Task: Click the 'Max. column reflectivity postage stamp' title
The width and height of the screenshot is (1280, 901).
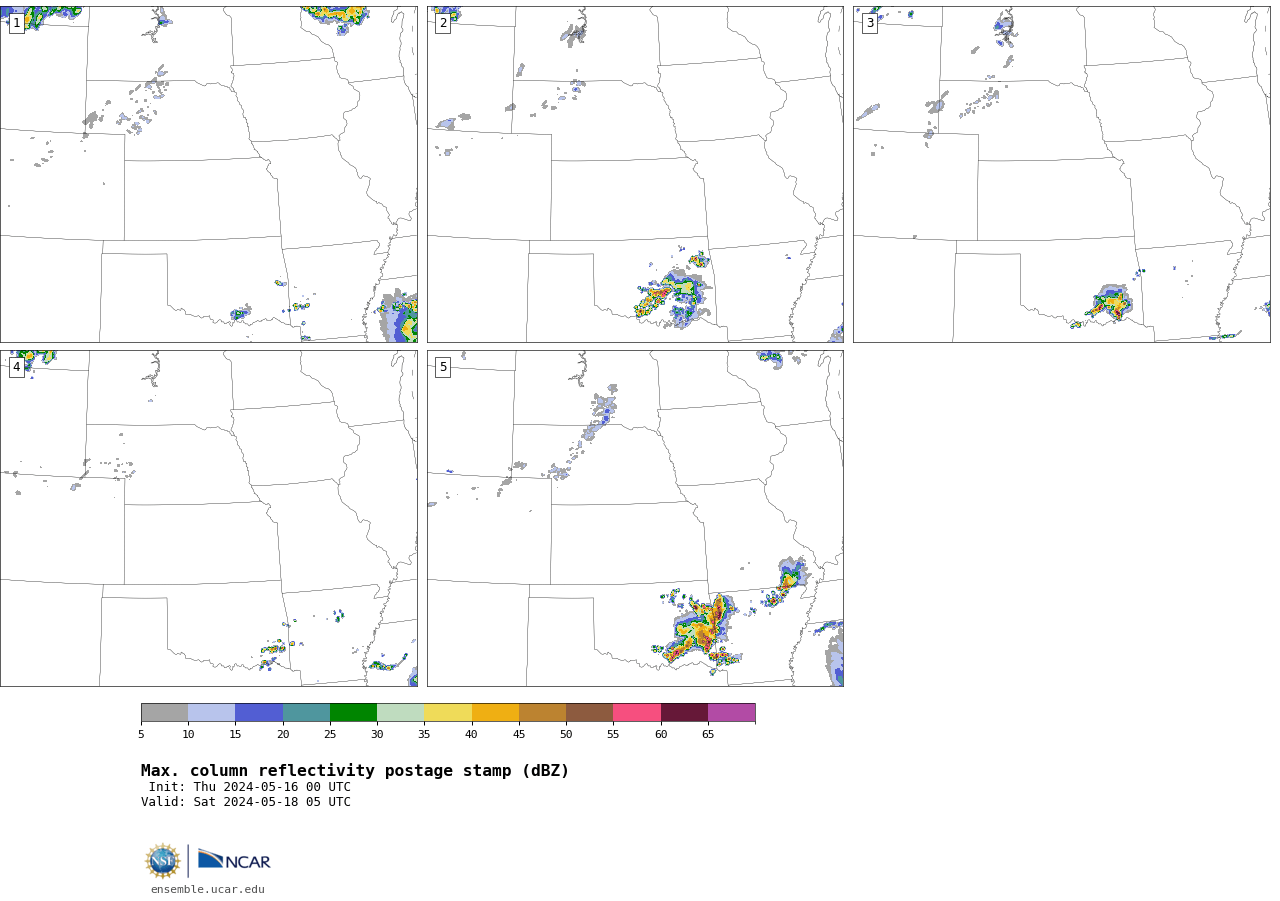Action: [x=355, y=771]
